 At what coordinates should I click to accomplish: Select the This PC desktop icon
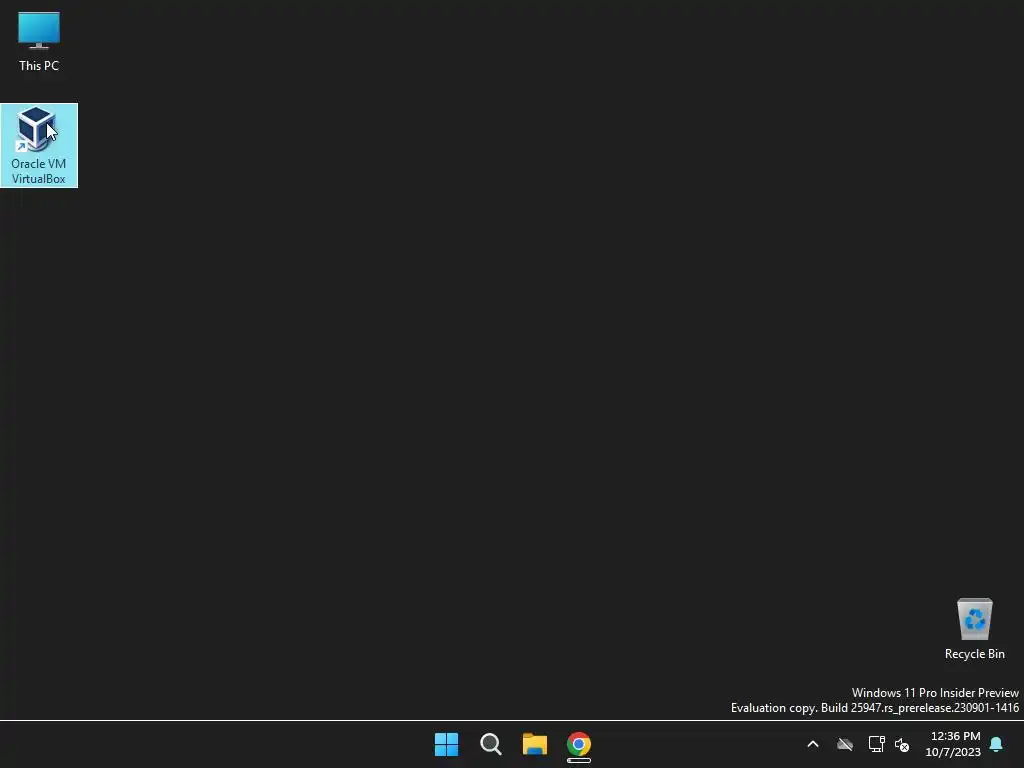tap(39, 42)
